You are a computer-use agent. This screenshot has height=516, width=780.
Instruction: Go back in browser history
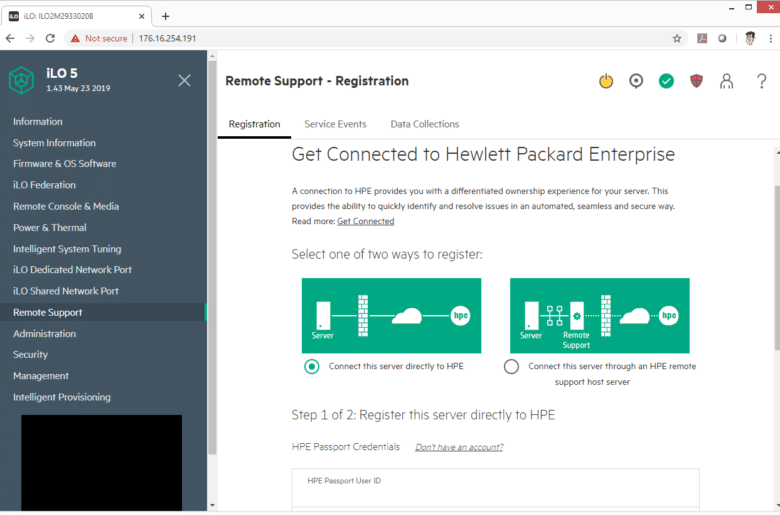point(10,38)
